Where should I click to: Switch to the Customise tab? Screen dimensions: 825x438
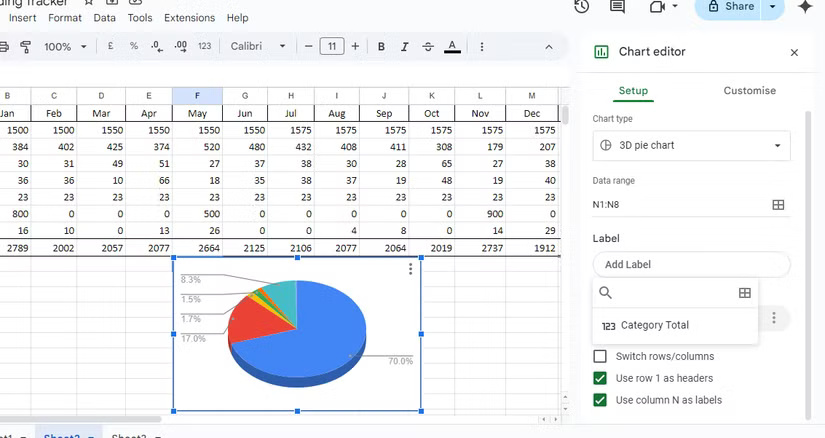point(749,91)
